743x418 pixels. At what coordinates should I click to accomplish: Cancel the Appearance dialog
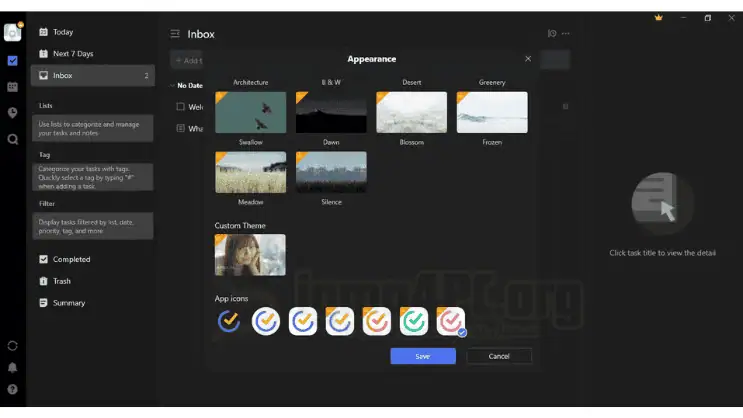coord(499,356)
